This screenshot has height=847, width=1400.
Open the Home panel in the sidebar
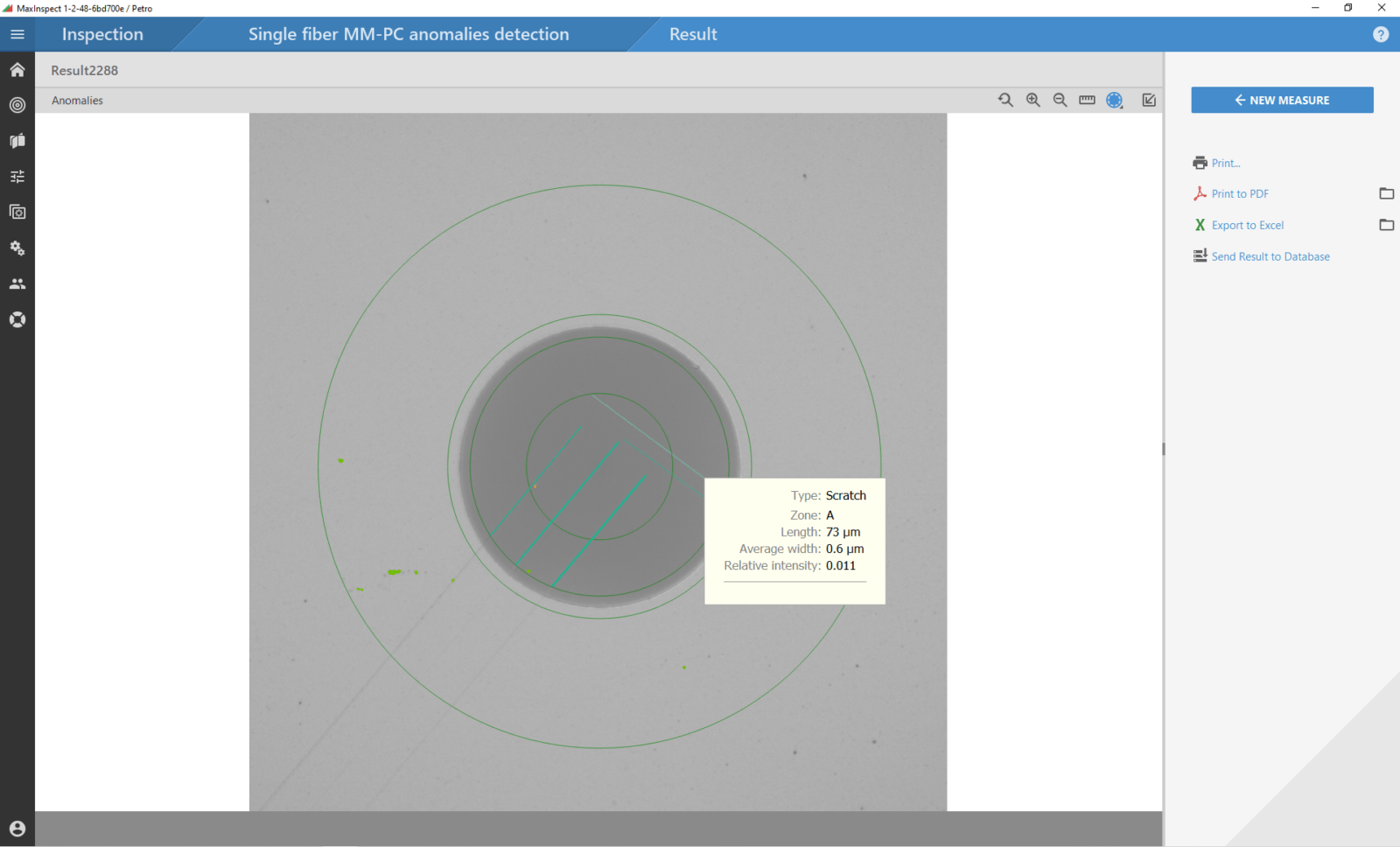pos(17,69)
